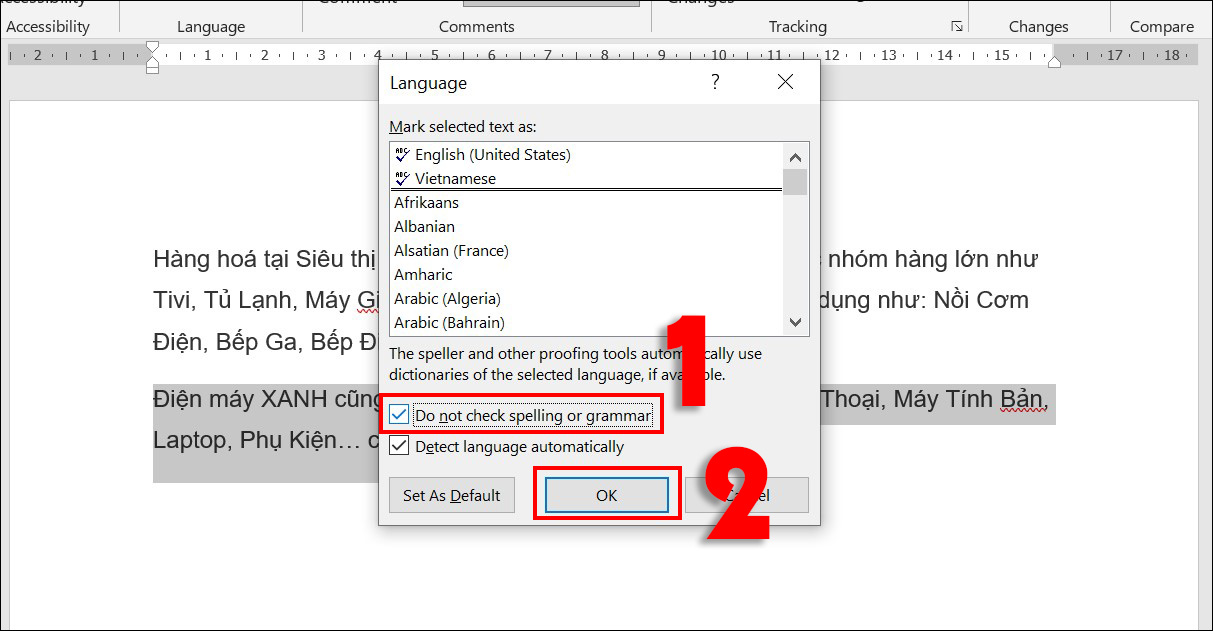
Task: Click the word 'Laptop' in the document
Action: pos(191,440)
